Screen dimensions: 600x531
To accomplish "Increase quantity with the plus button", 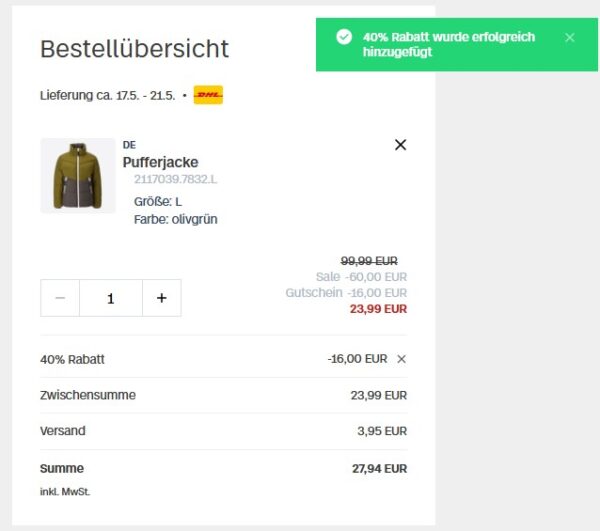I will pos(161,298).
